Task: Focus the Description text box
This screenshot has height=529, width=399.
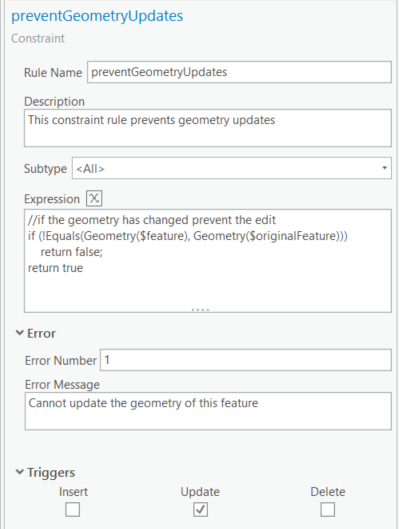Action: (208, 128)
